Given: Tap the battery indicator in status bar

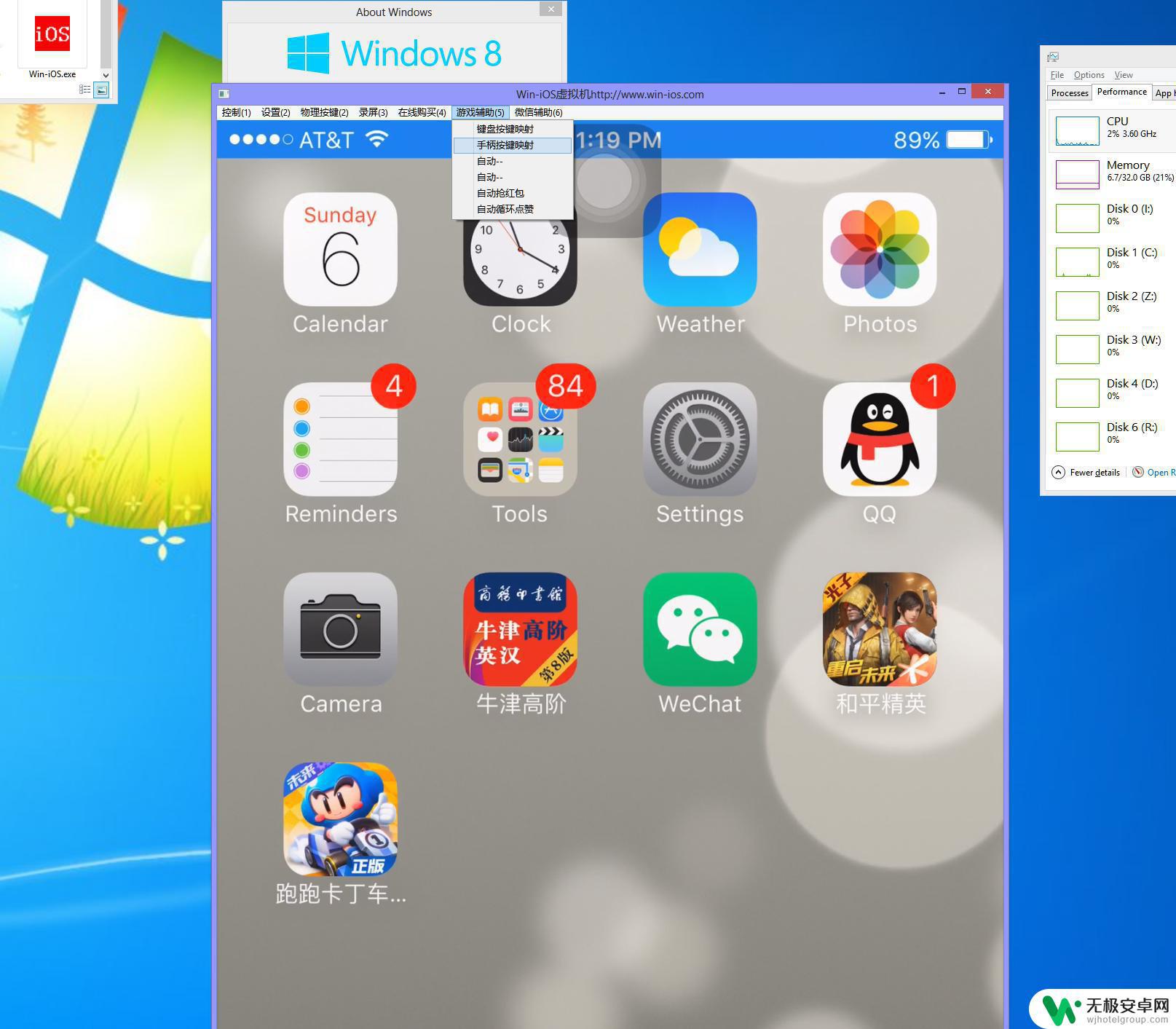Looking at the screenshot, I should (x=968, y=140).
